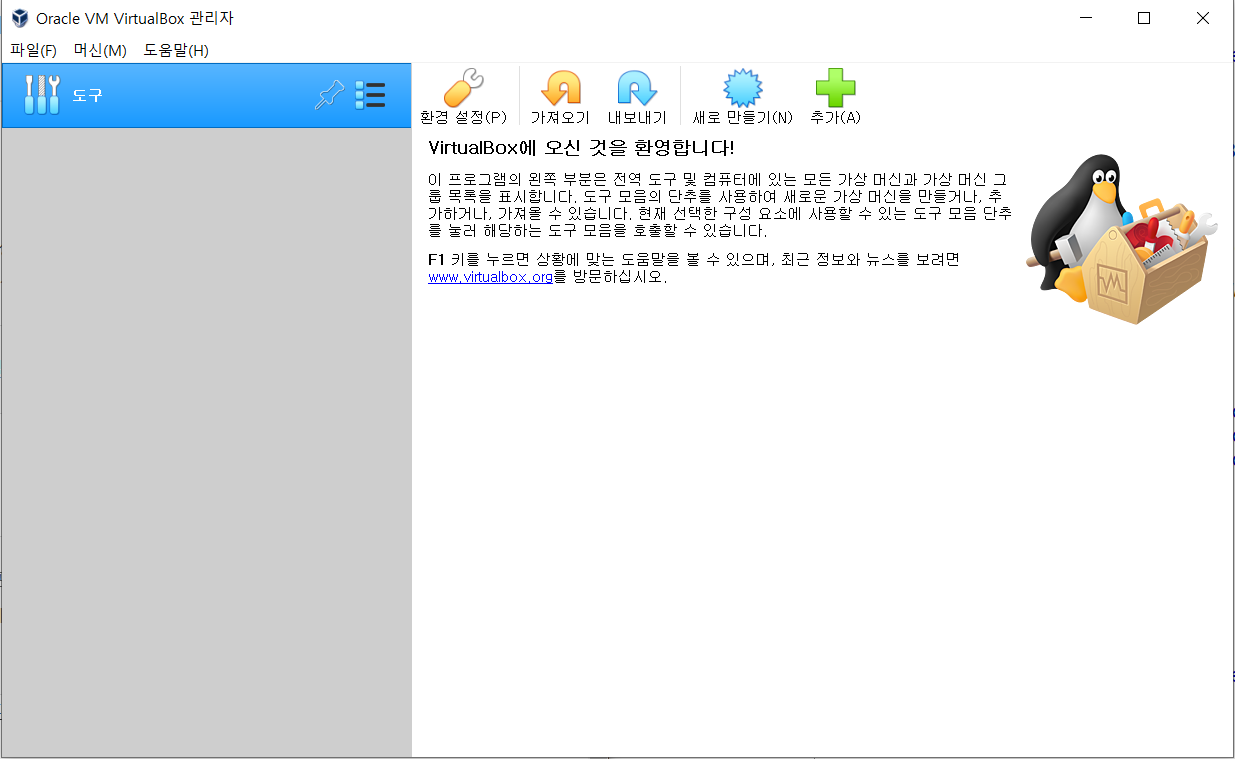The width and height of the screenshot is (1235, 759).
Task: Select the 도구 tools entry
Action: click(x=206, y=96)
